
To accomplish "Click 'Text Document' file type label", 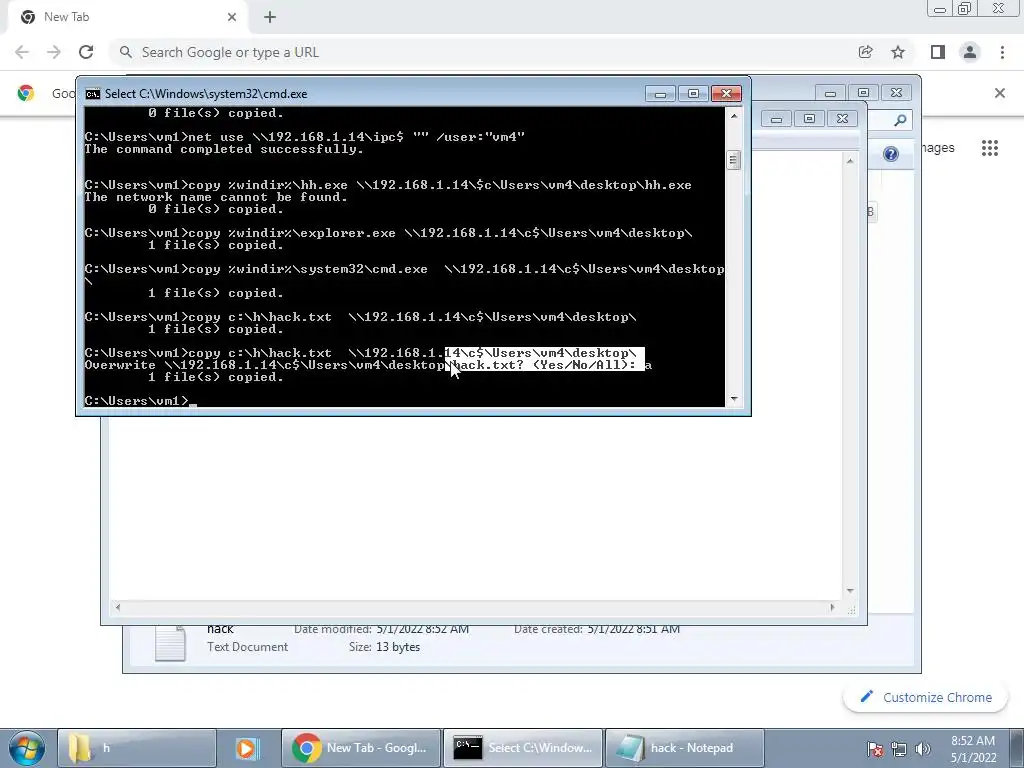I will tap(248, 647).
